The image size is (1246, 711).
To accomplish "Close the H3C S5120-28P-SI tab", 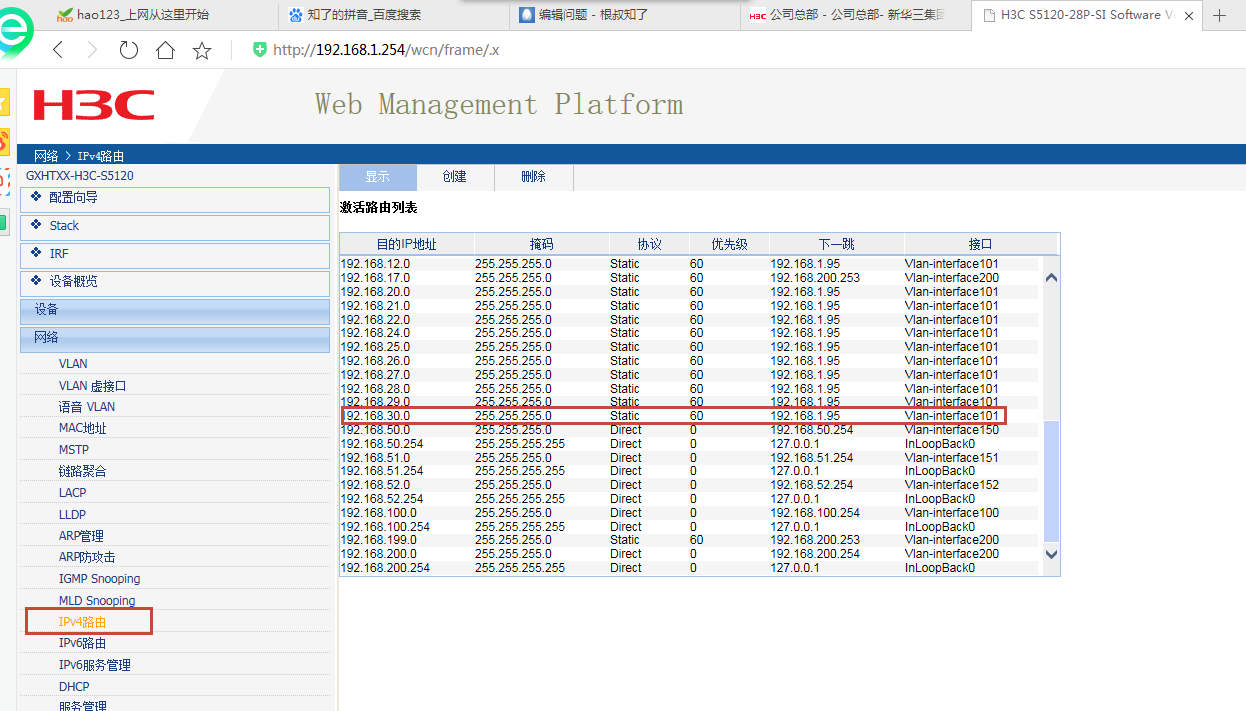I will coord(1189,15).
